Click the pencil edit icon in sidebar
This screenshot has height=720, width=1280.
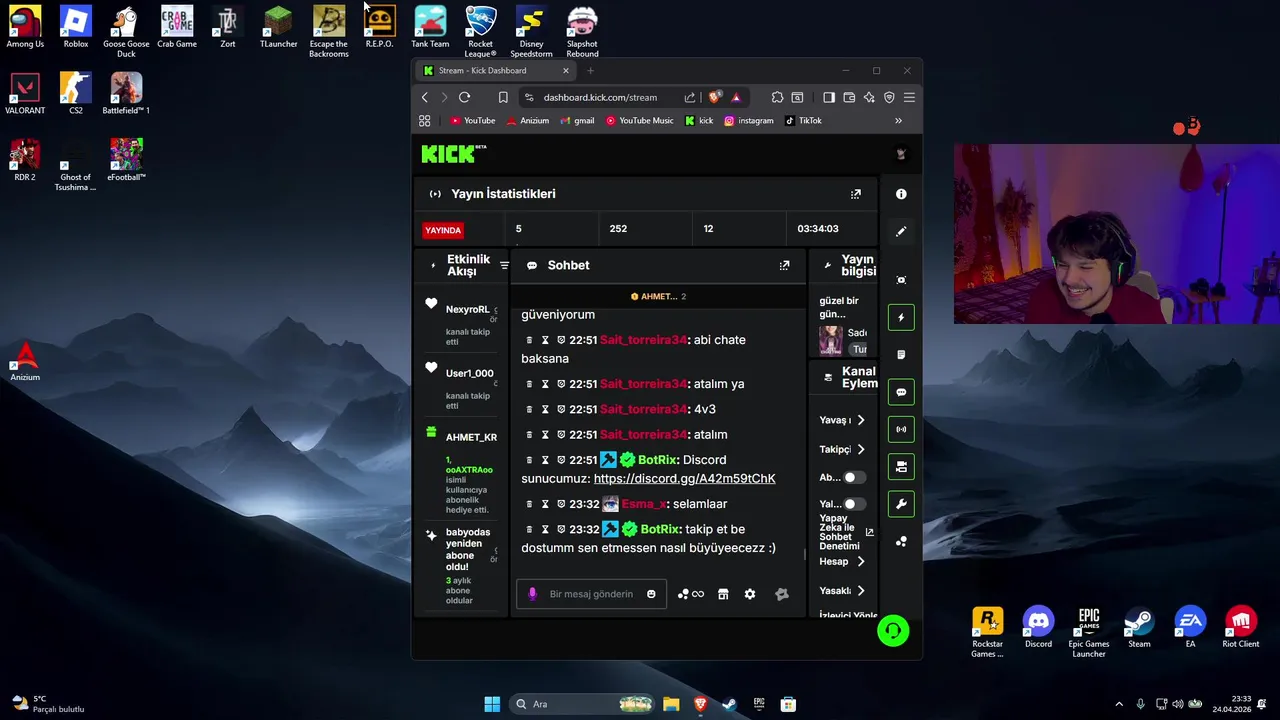pos(901,231)
